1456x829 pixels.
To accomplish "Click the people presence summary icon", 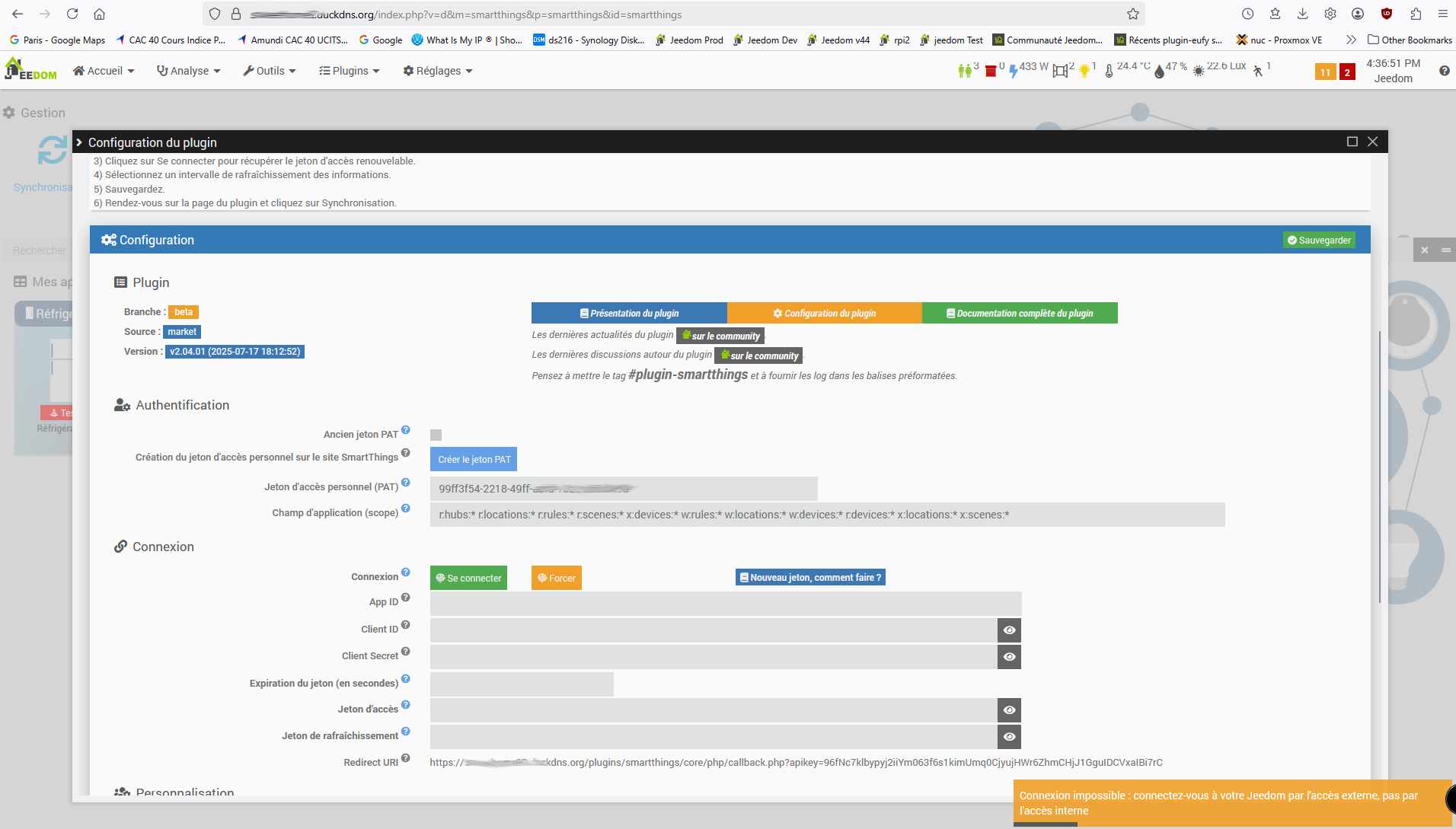I will point(965,71).
